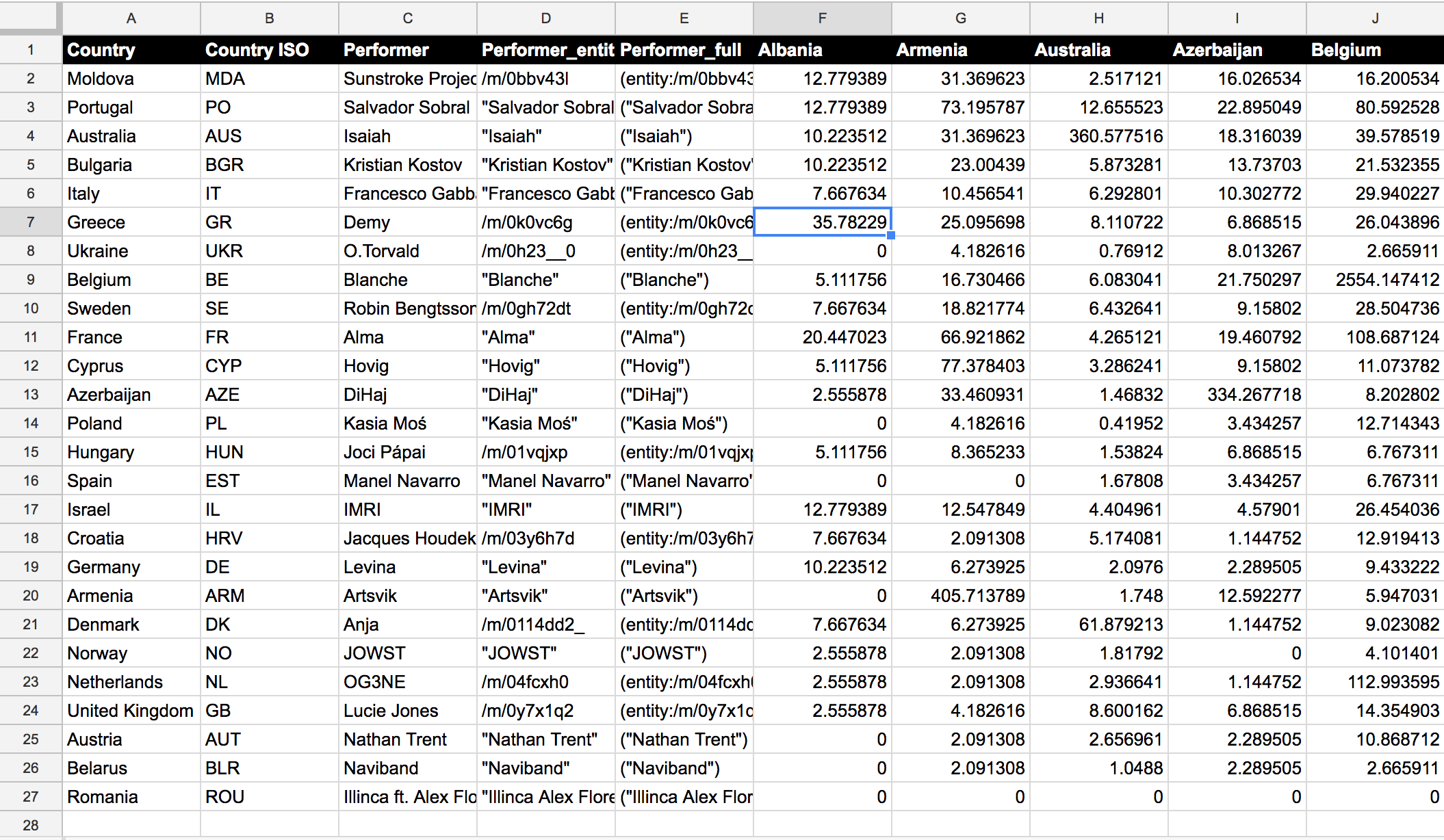
Task: Select column F header
Action: pos(822,18)
